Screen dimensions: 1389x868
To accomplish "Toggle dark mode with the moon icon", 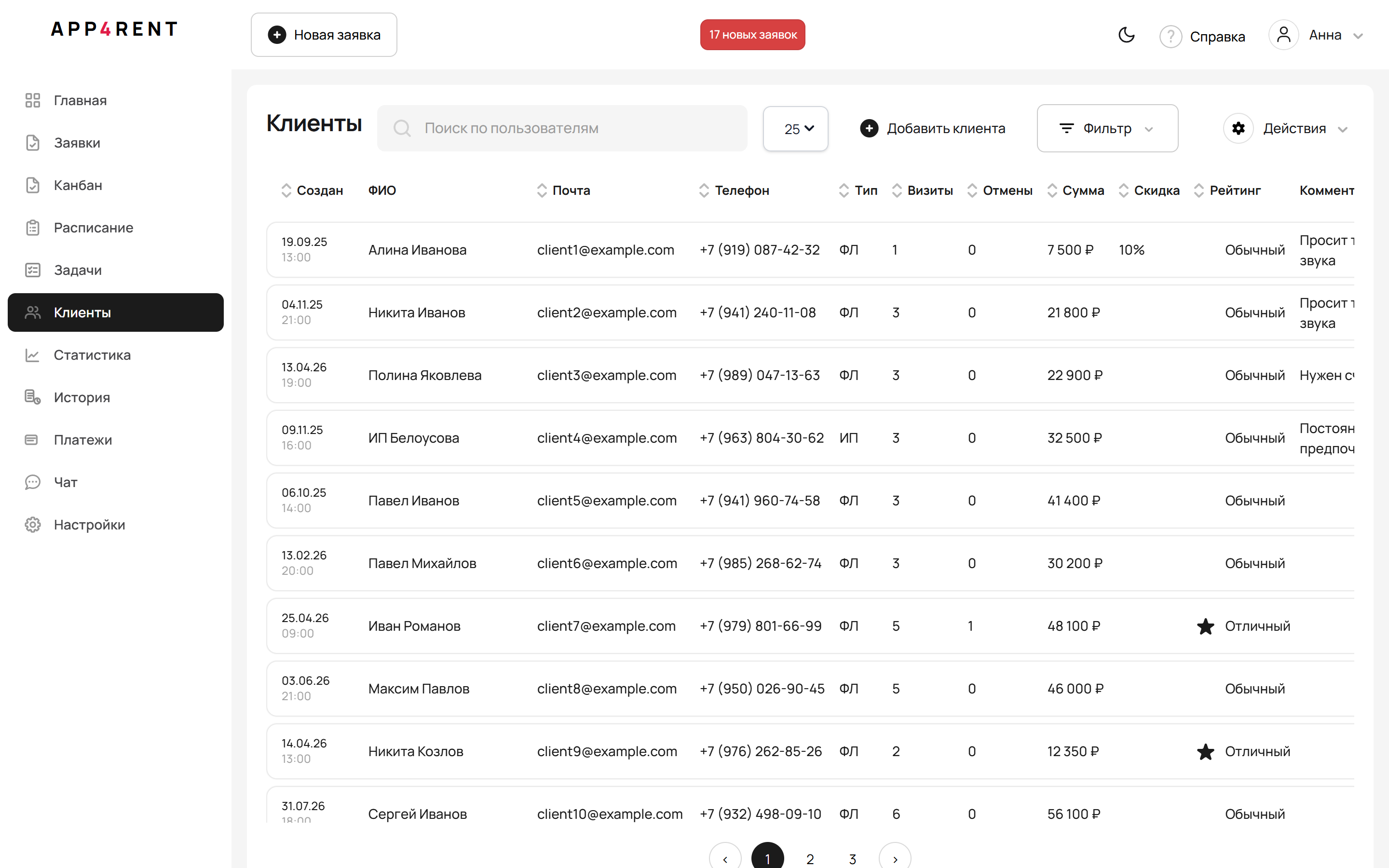I will click(1126, 35).
